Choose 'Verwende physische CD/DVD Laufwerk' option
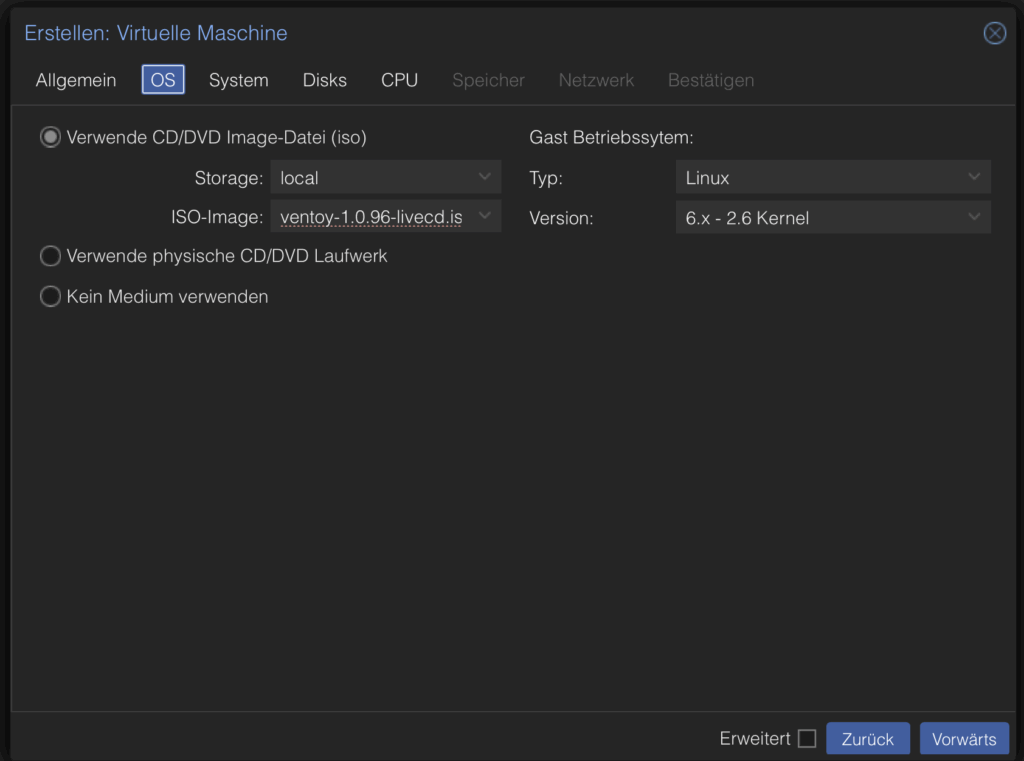Image resolution: width=1024 pixels, height=761 pixels. point(50,256)
